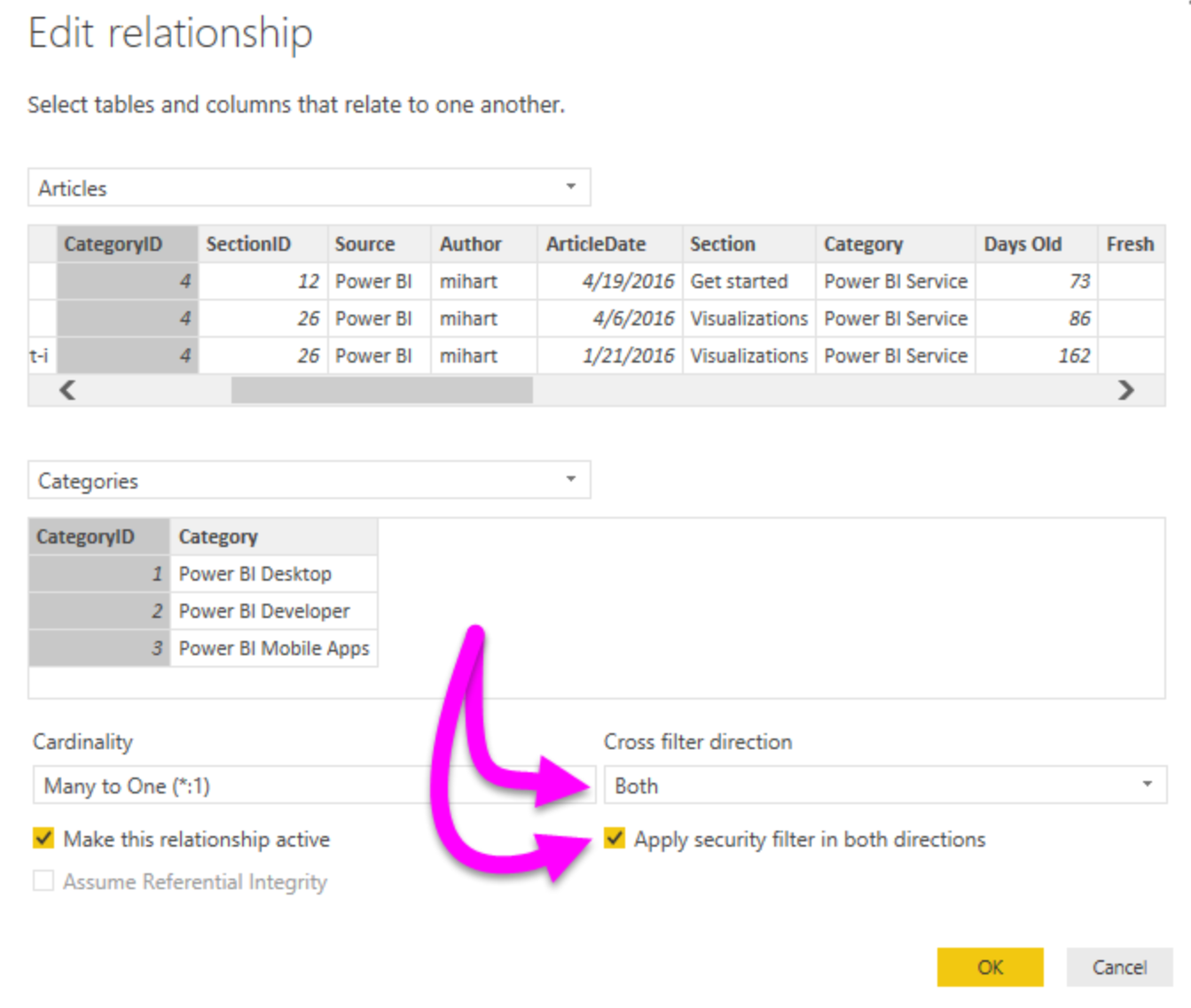This screenshot has width=1191, height=1008.
Task: Click the Categories dropdown arrow
Action: (x=572, y=480)
